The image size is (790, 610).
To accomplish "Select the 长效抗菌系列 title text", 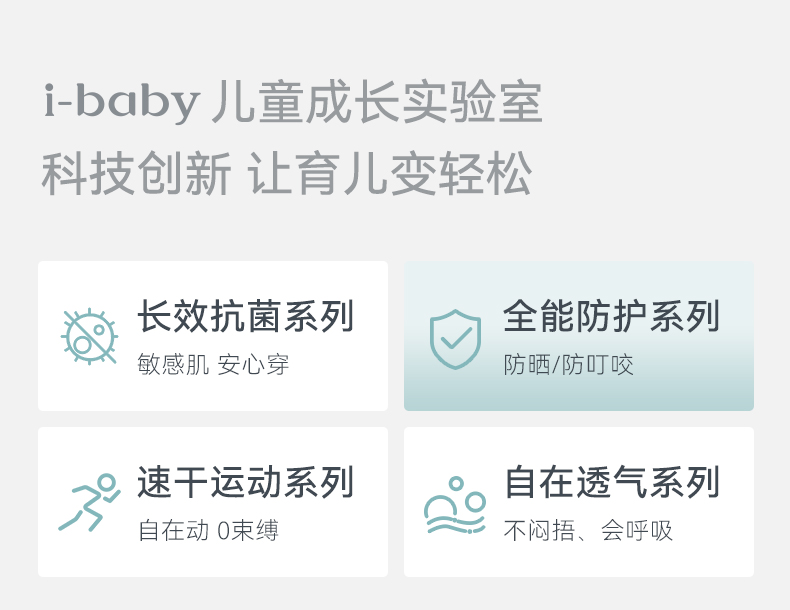I will coord(245,316).
